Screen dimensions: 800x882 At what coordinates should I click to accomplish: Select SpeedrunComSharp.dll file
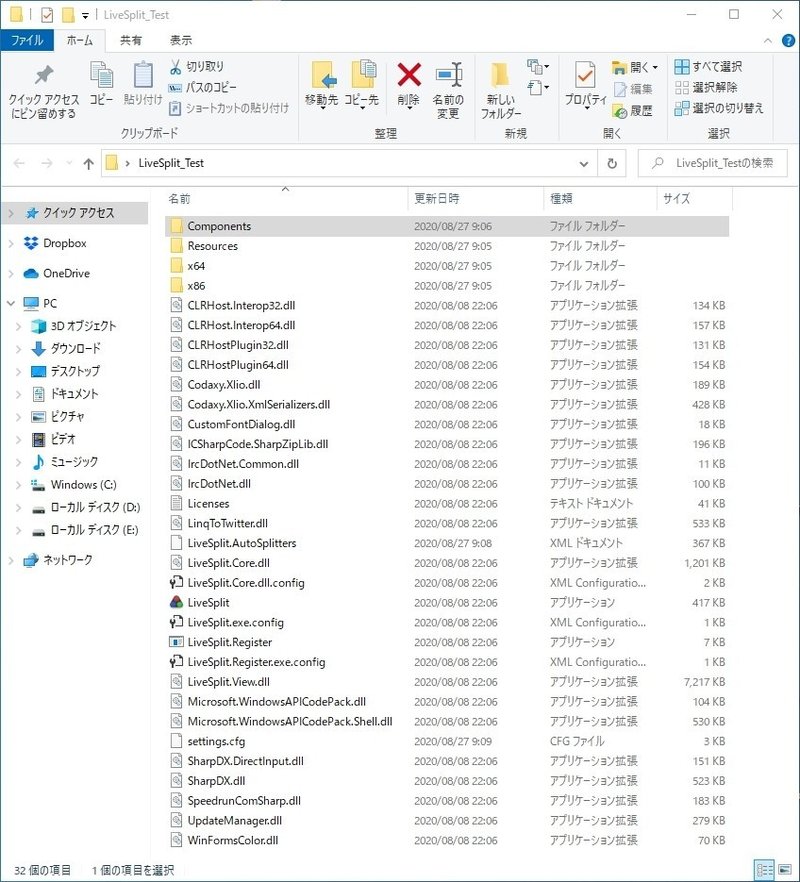point(447,800)
